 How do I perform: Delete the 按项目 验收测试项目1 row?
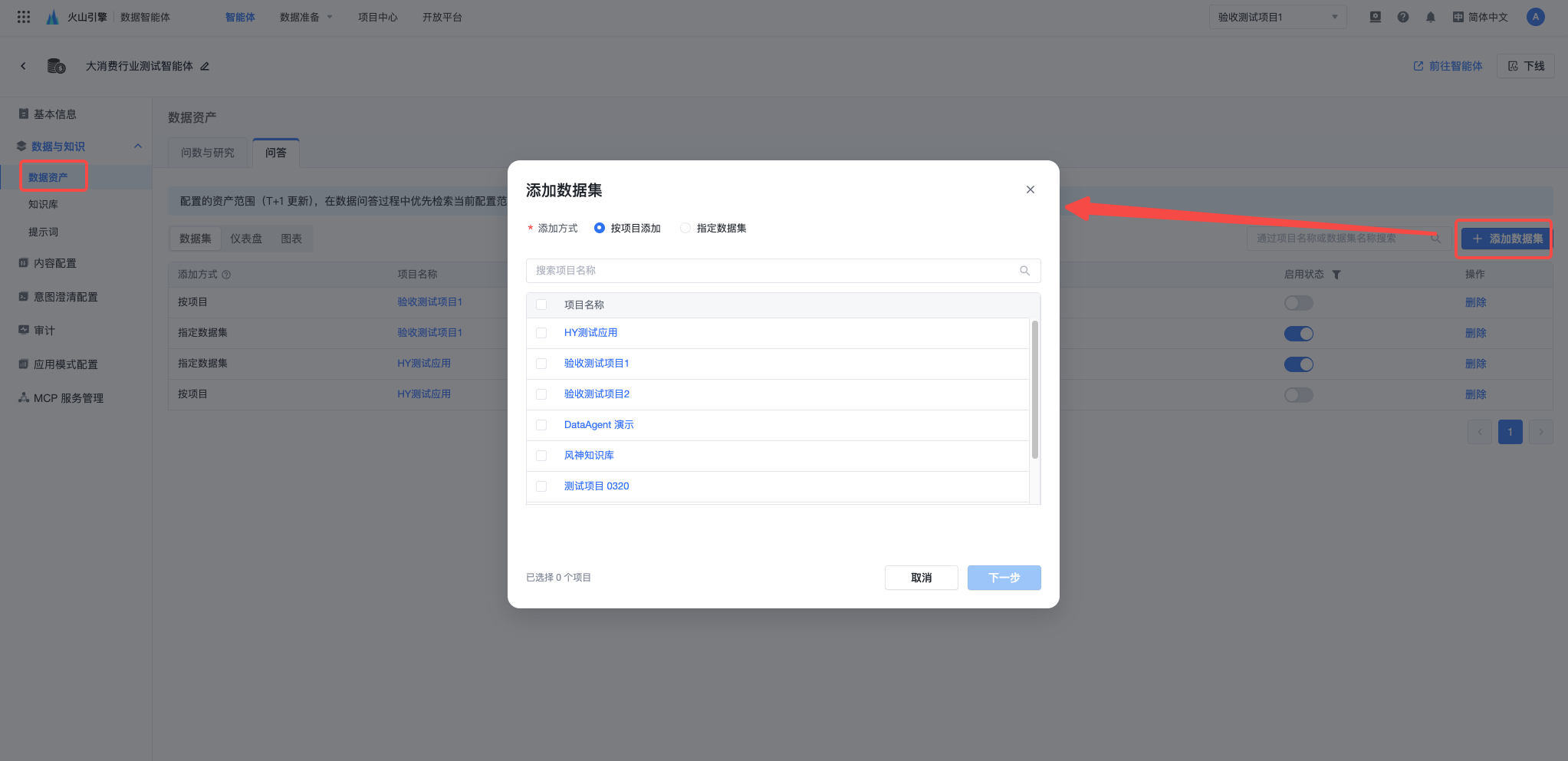pos(1476,302)
